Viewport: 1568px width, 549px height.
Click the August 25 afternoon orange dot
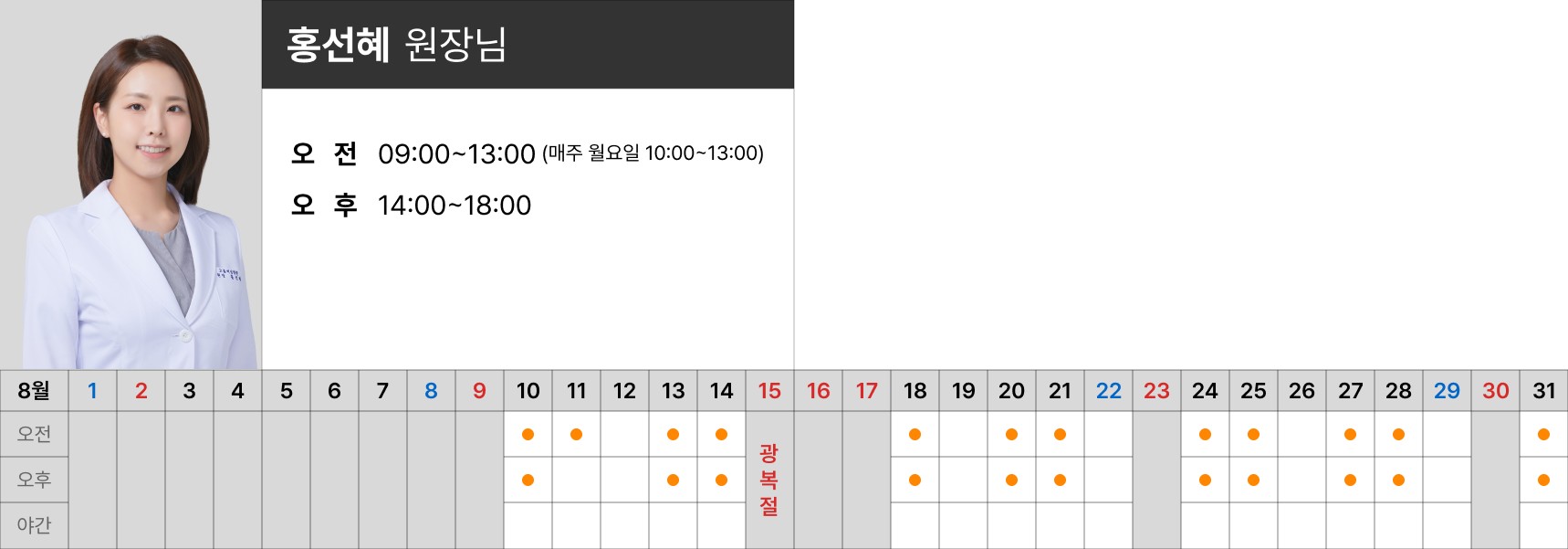(x=1253, y=480)
